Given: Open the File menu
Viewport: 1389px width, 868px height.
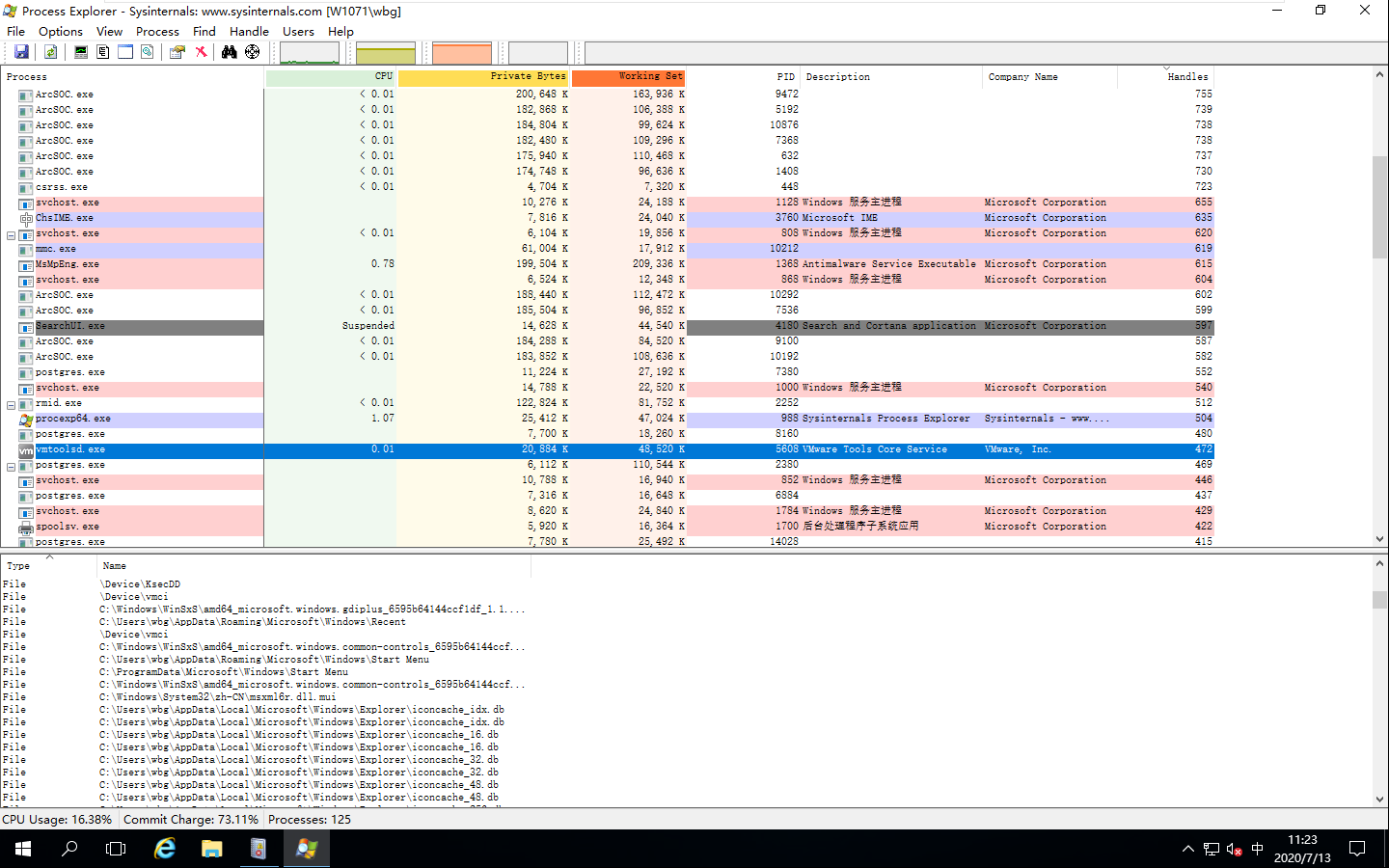Looking at the screenshot, I should tap(16, 31).
